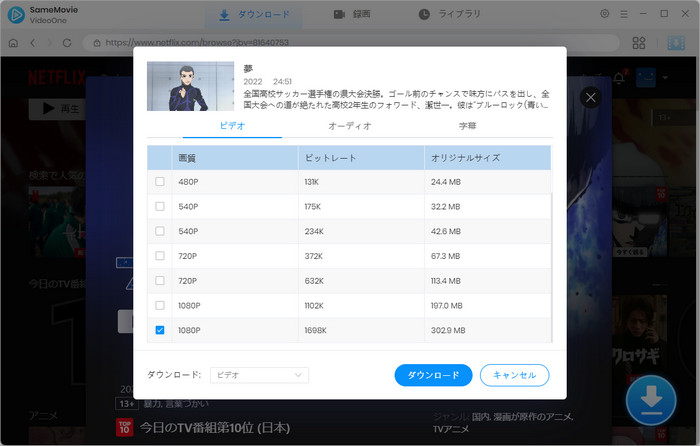
Task: Go to the browser home icon
Action: click(13, 43)
